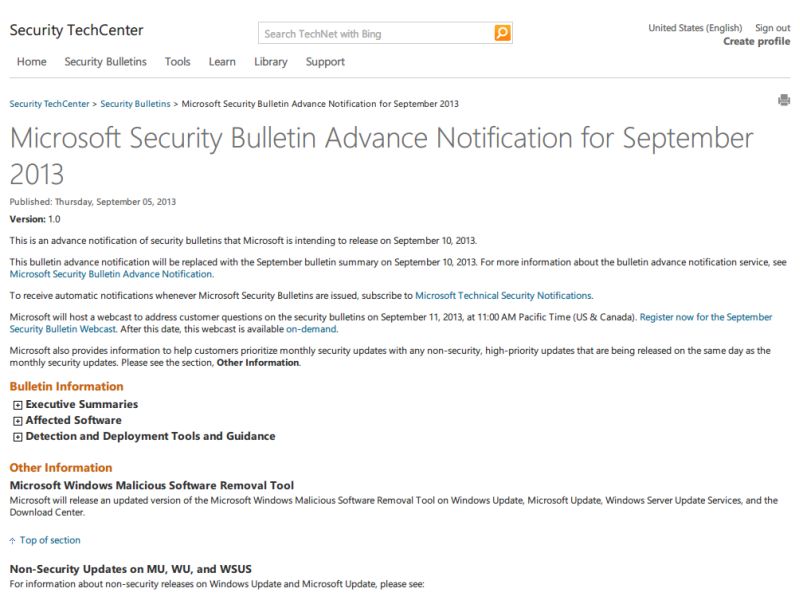Click the Create profile link

point(757,41)
